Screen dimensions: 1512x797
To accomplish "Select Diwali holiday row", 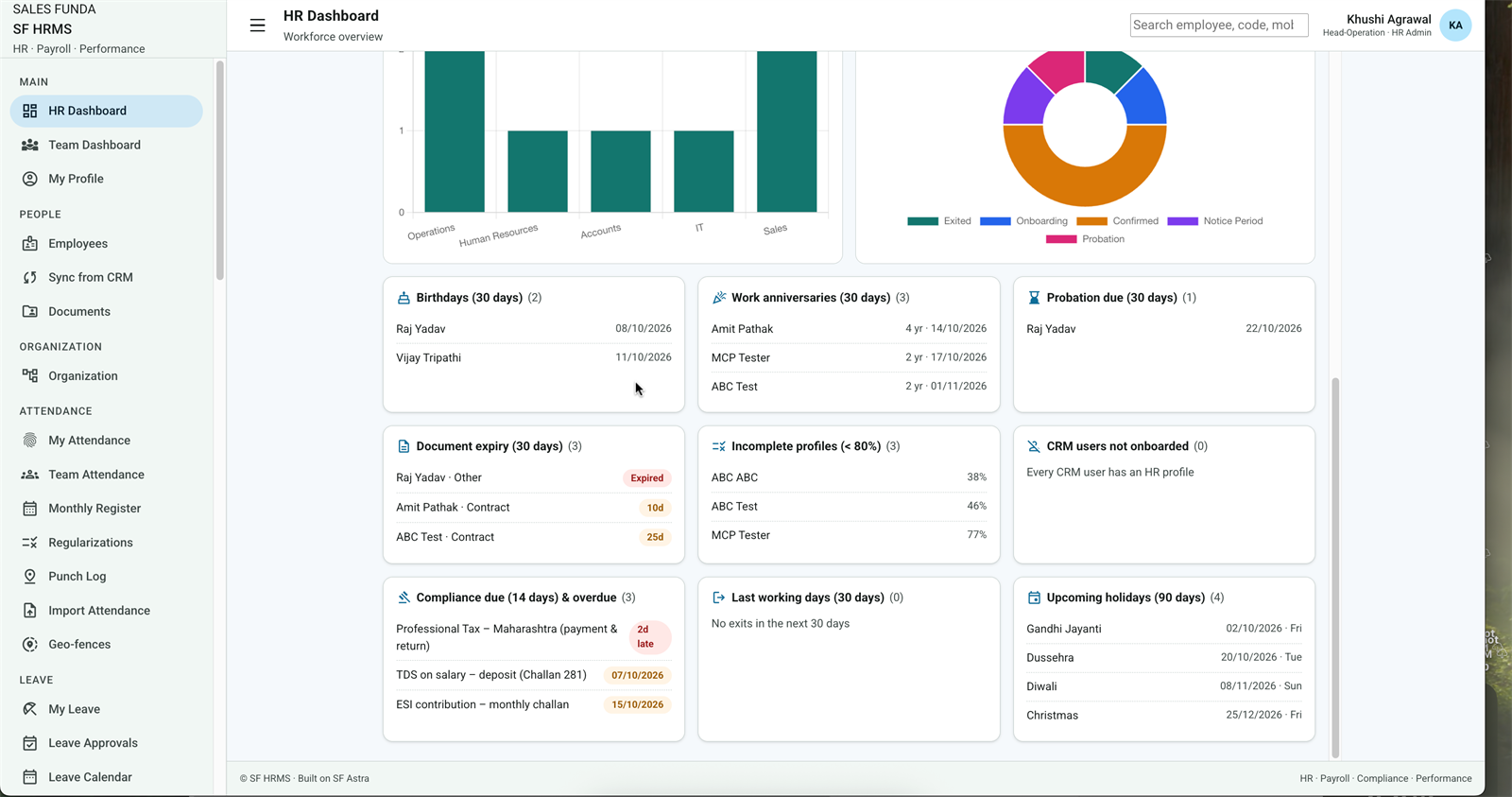I will pyautogui.click(x=1164, y=686).
